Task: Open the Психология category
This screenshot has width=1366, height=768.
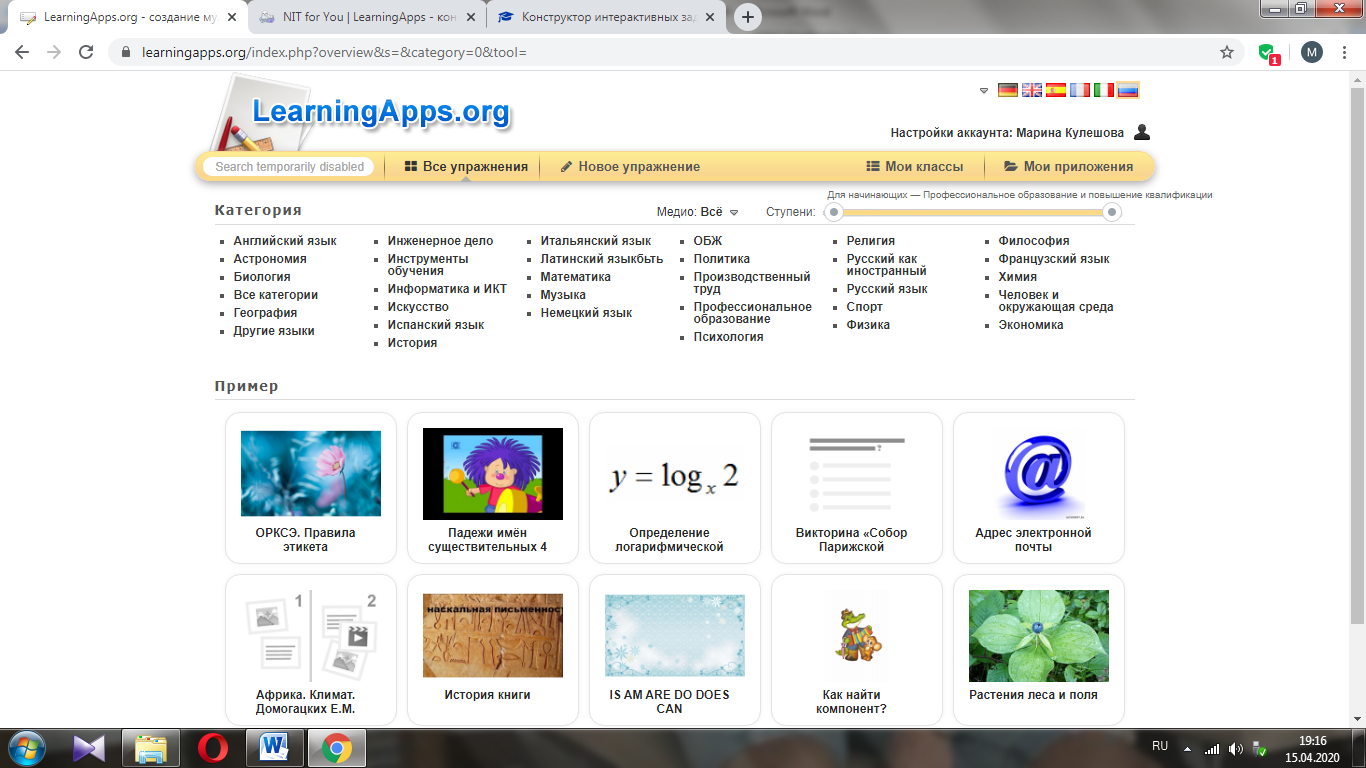Action: click(x=729, y=337)
